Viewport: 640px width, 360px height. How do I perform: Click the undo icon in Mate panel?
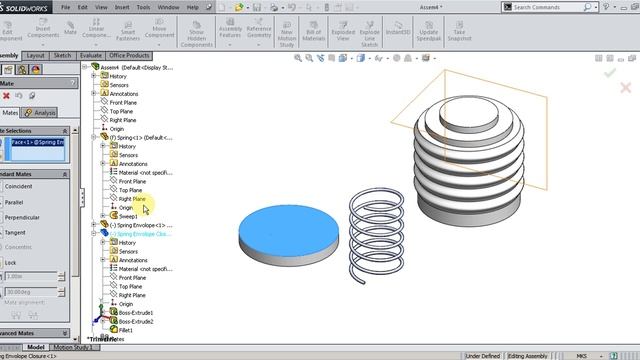click(19, 96)
